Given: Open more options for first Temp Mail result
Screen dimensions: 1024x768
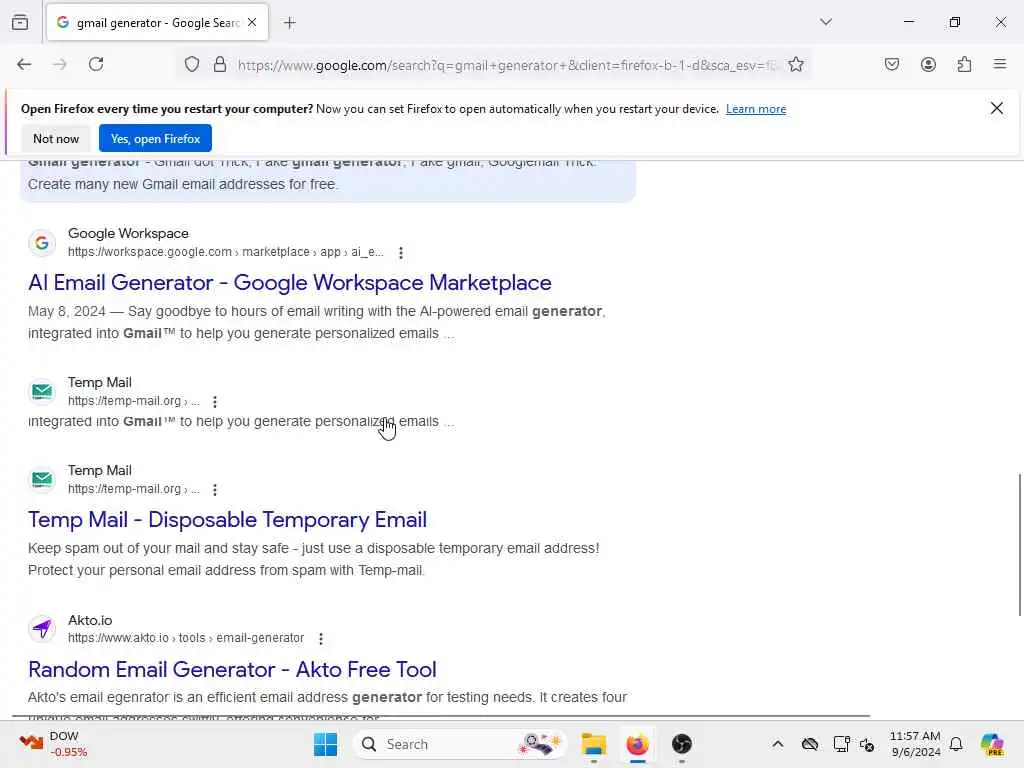Looking at the screenshot, I should click(x=215, y=402).
